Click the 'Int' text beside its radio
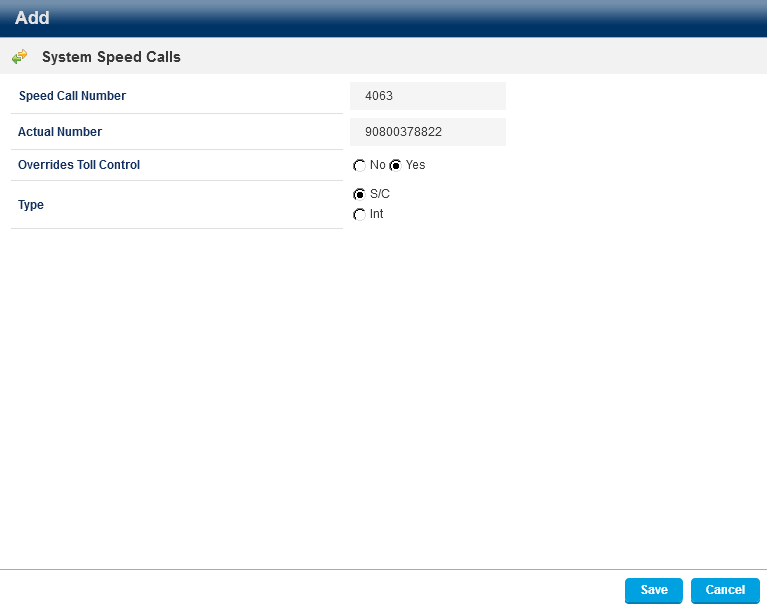The width and height of the screenshot is (767, 609). point(376,214)
